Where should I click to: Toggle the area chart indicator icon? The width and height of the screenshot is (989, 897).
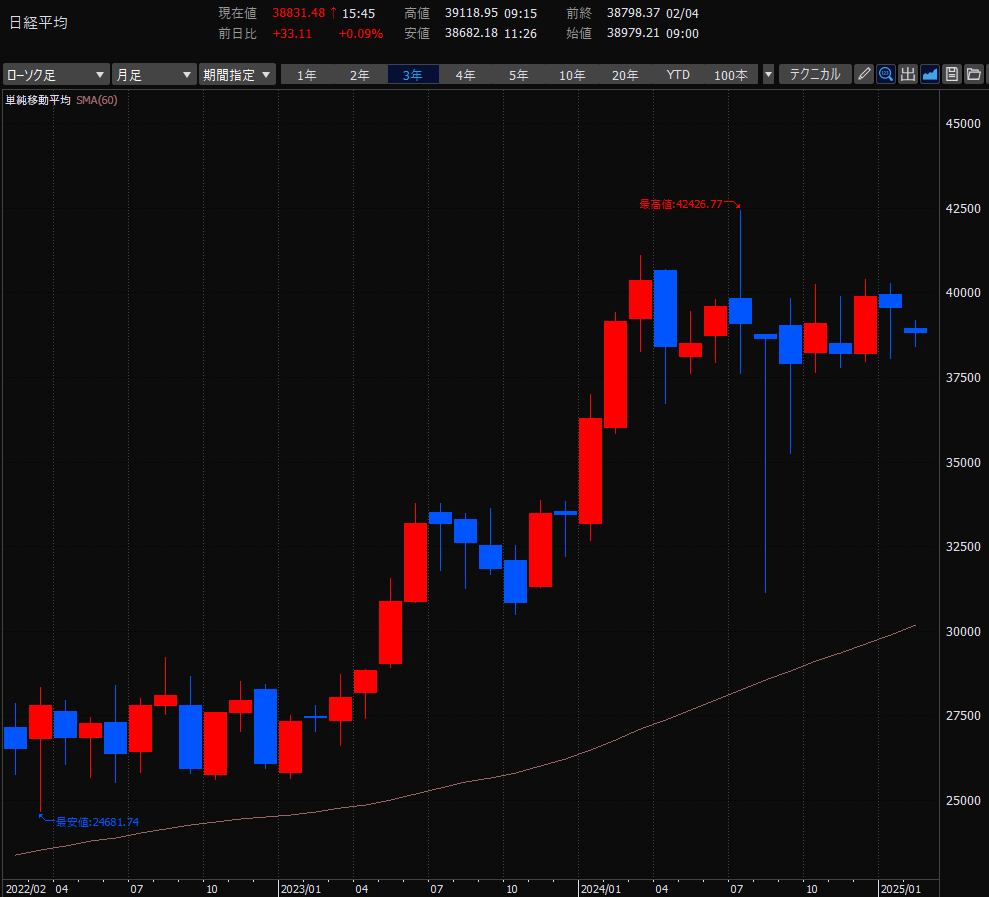(x=930, y=74)
